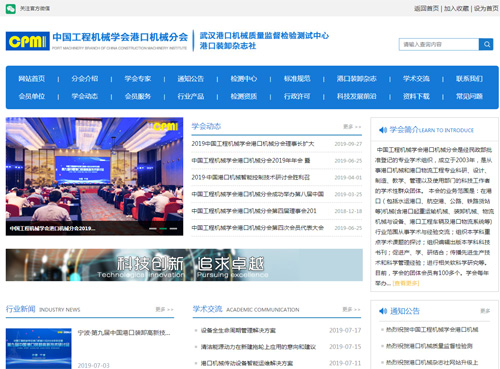Open 联系我们 in the navigation bar
Screen dimensions: 500x369
coord(469,79)
